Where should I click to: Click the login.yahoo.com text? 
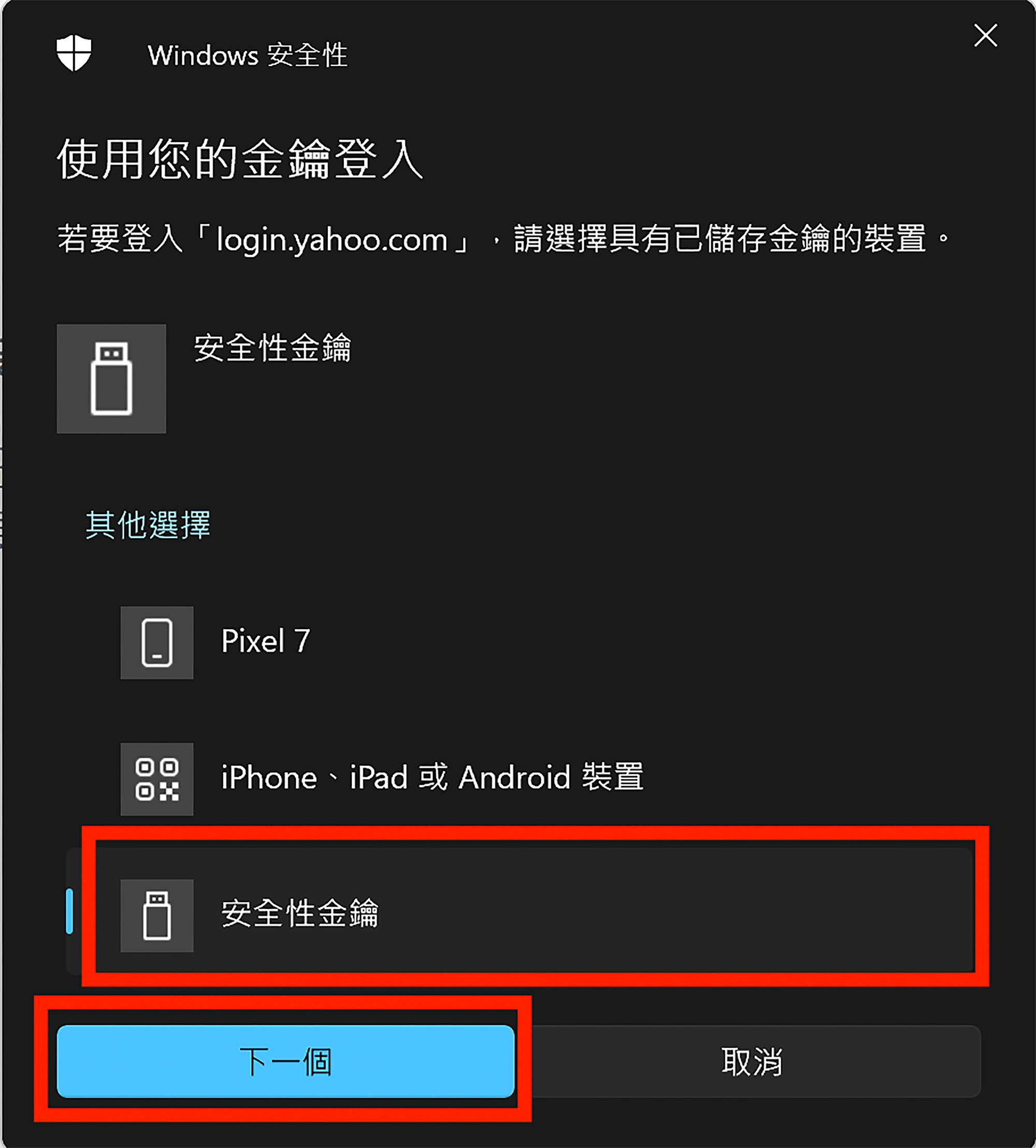point(332,240)
